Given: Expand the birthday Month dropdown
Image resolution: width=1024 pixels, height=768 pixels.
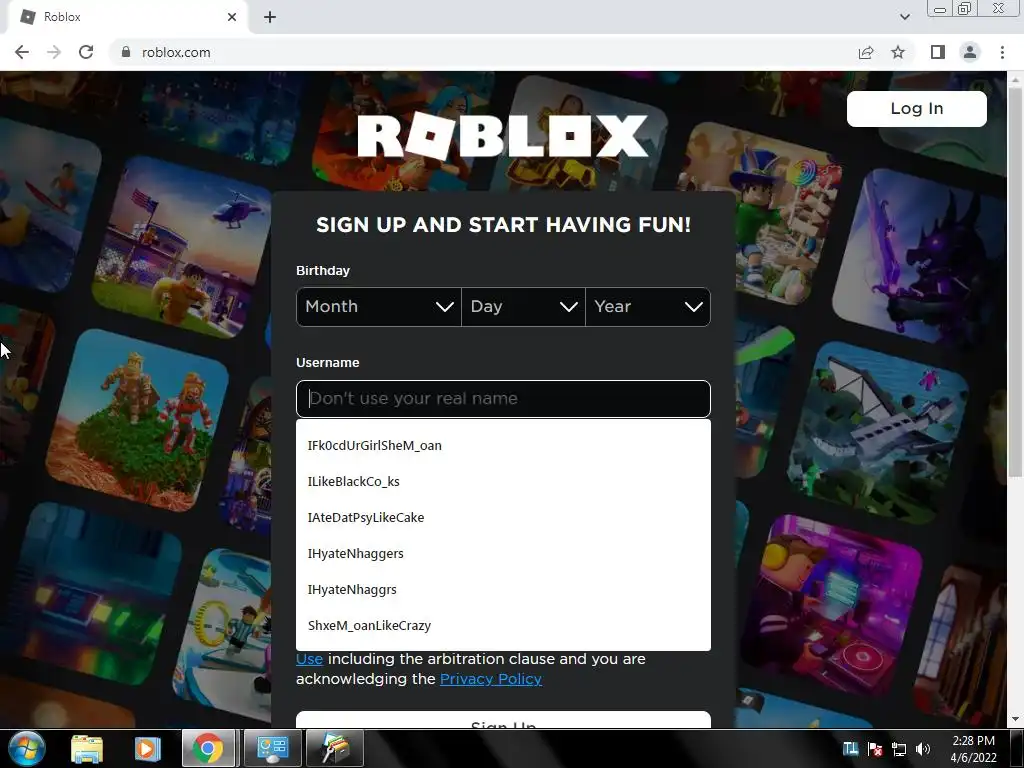Looking at the screenshot, I should pos(379,307).
